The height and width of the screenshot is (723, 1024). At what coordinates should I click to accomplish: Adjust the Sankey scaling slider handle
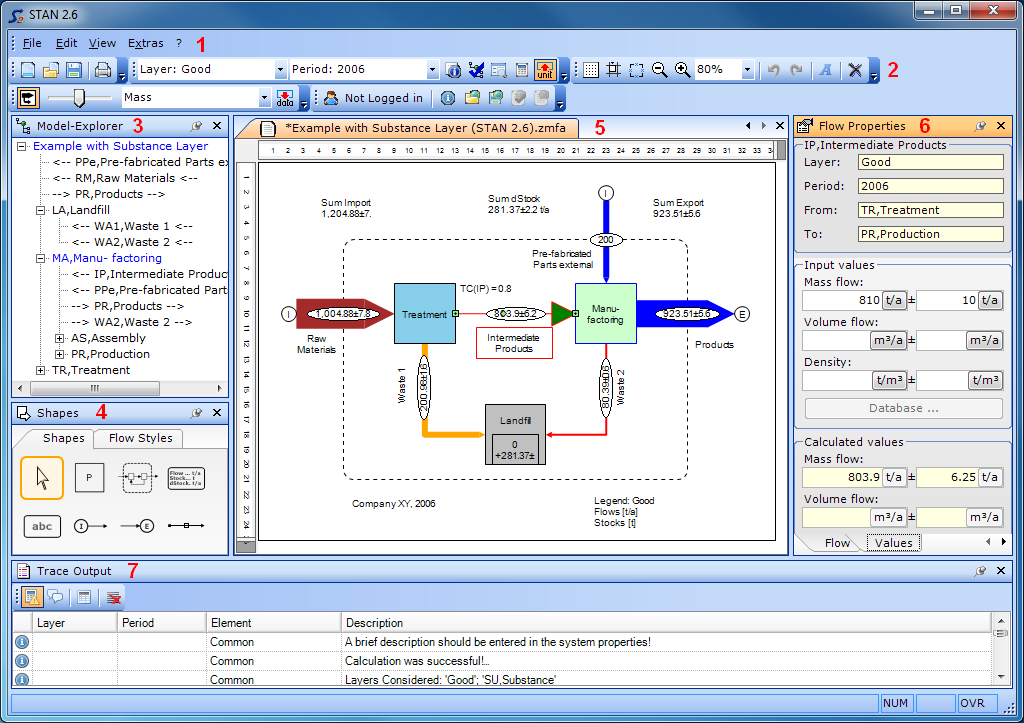79,98
